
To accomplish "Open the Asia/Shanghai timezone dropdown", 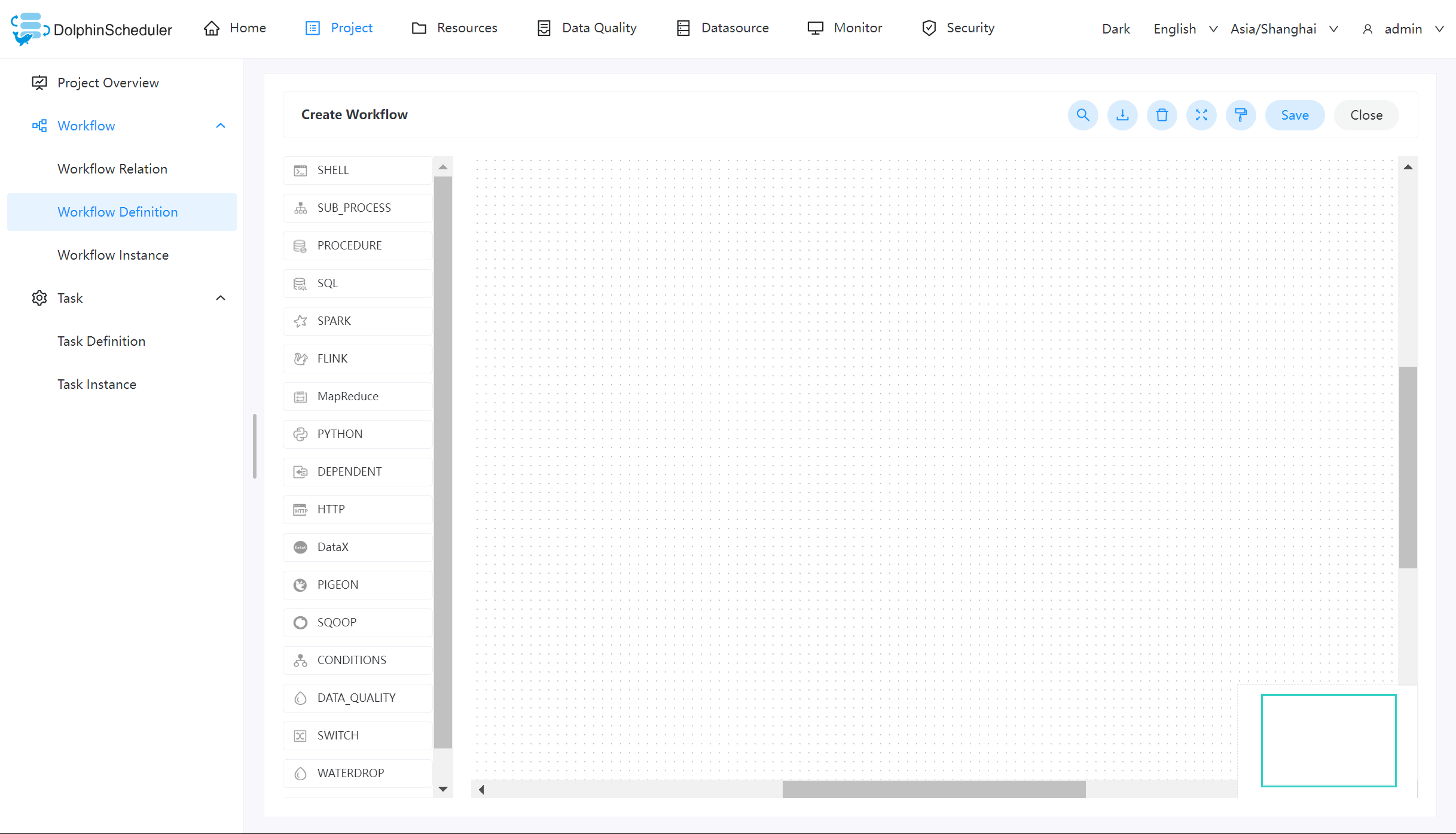I will click(x=1283, y=29).
